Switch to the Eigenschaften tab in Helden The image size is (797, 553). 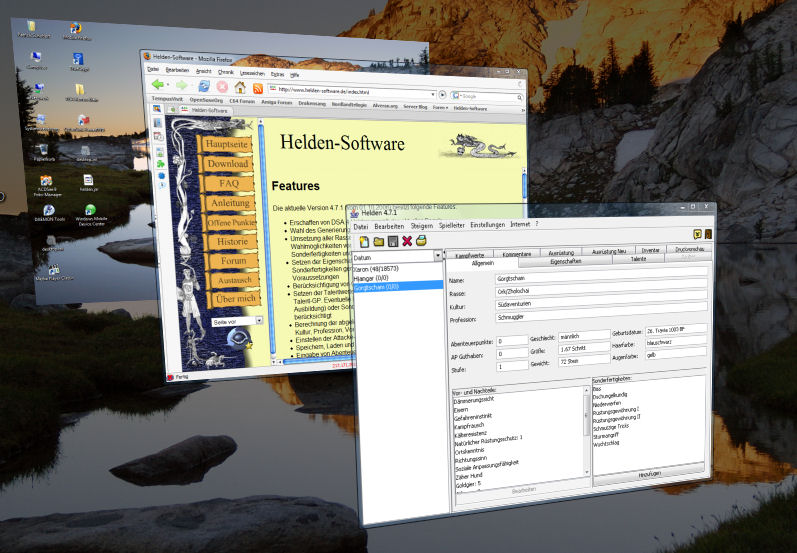coord(565,261)
